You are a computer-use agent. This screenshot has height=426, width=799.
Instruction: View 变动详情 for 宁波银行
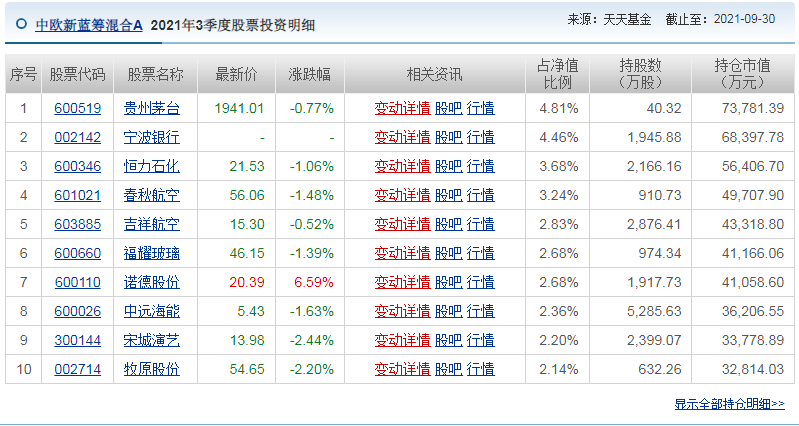[x=403, y=138]
